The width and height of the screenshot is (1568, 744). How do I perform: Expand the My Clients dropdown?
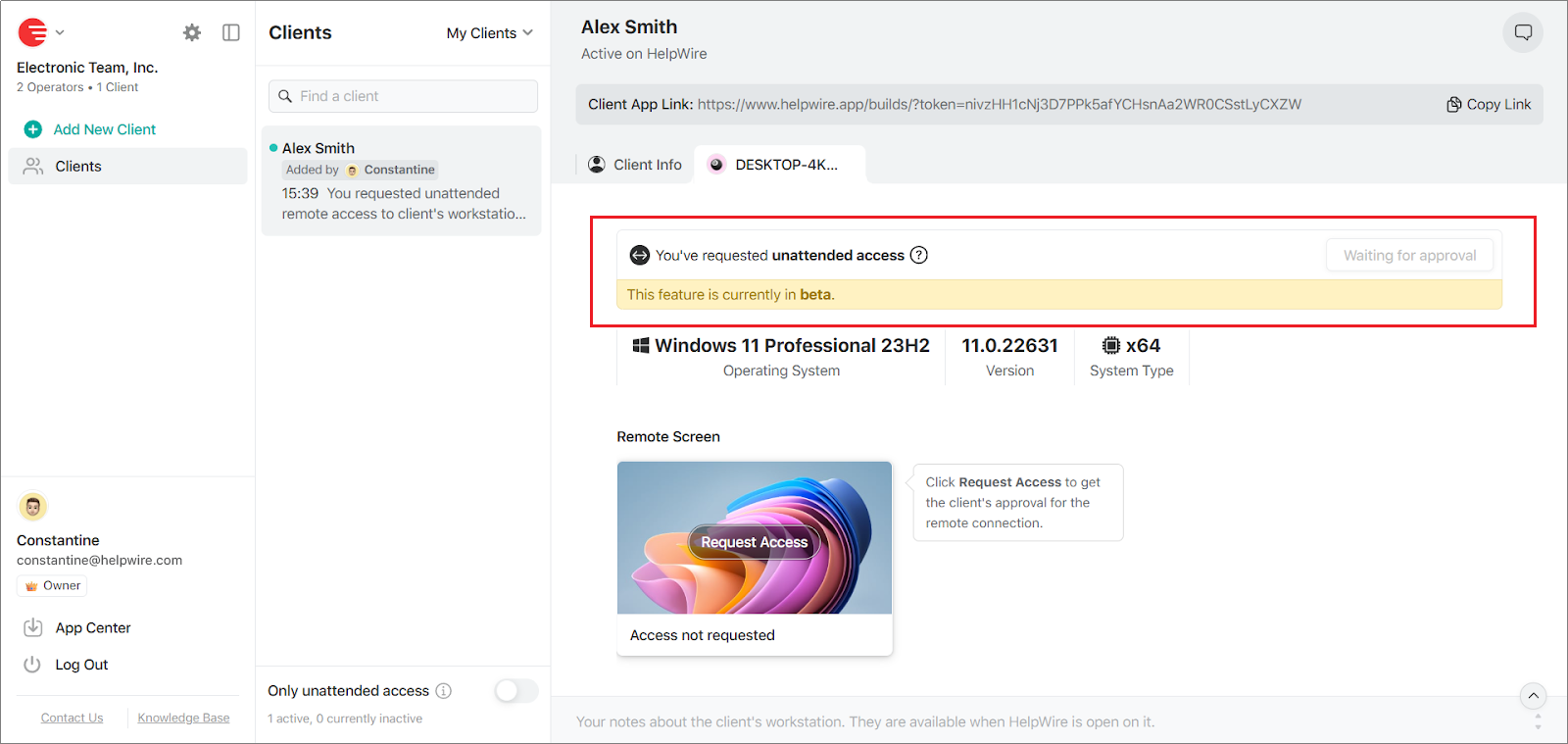[489, 33]
